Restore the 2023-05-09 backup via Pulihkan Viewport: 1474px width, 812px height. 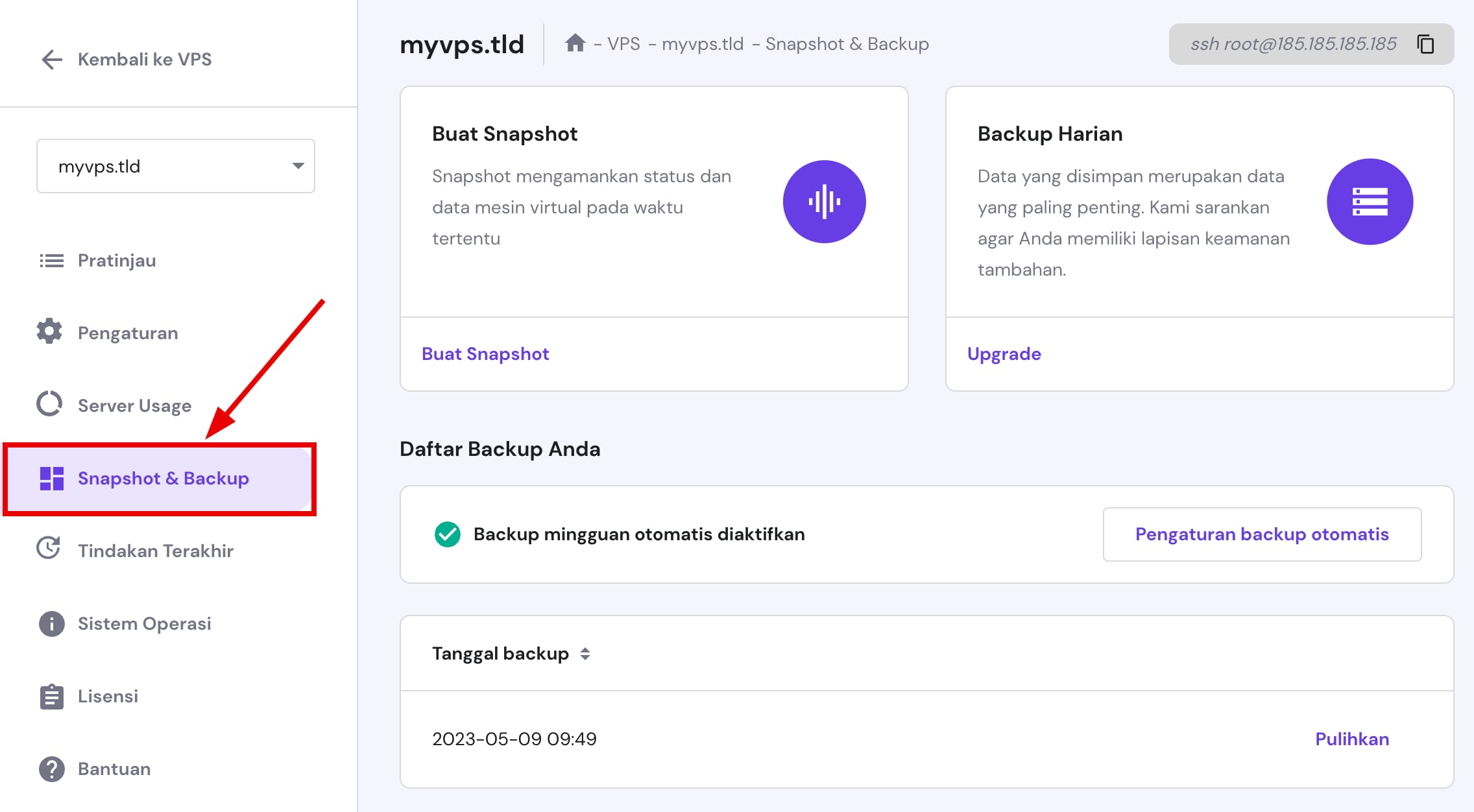pos(1351,739)
